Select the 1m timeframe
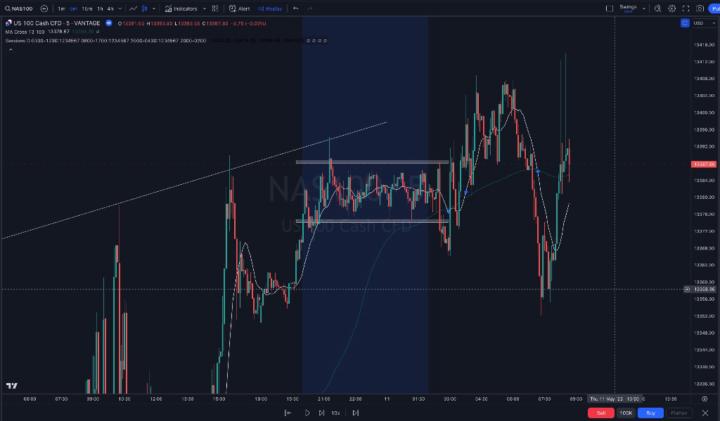Viewport: 720px width, 421px height. pyautogui.click(x=61, y=8)
